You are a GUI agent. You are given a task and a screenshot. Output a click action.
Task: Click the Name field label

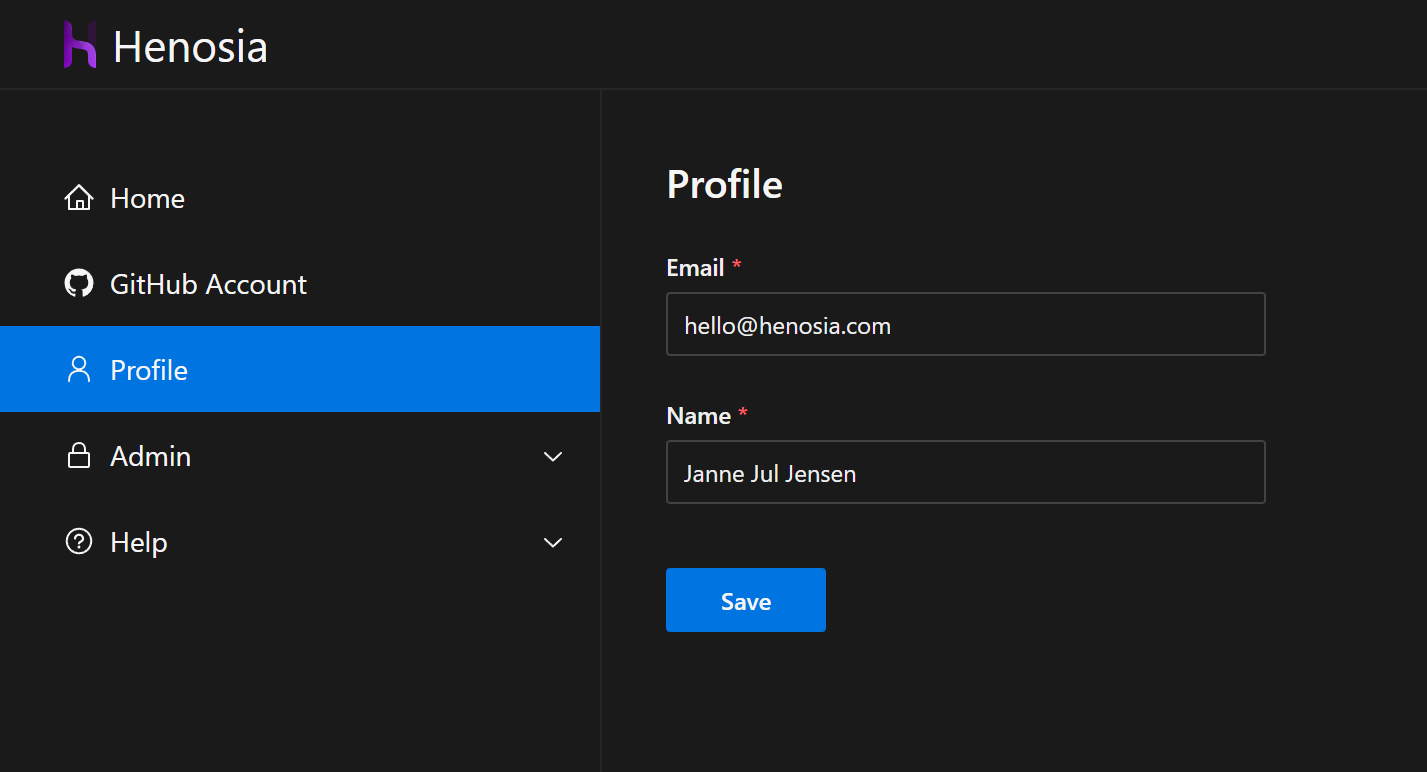[x=699, y=416]
